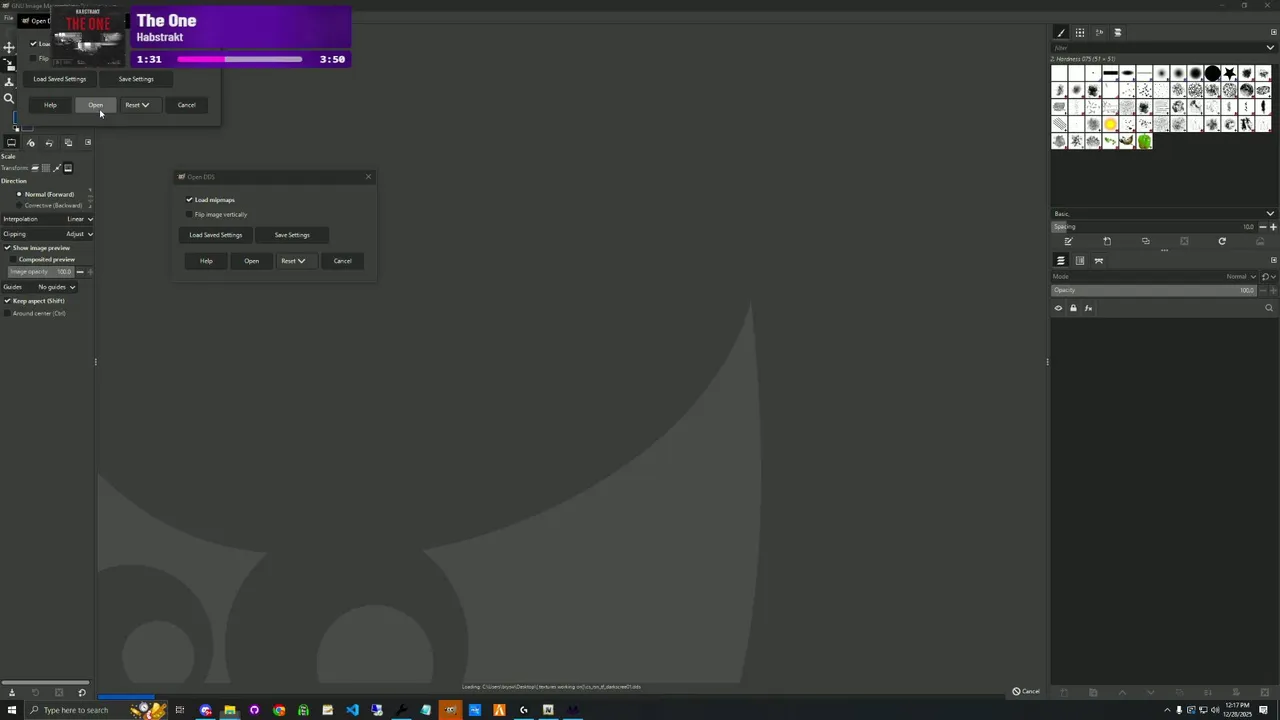The height and width of the screenshot is (720, 1280).
Task: Adjust the Image opacity slider
Action: 40,272
